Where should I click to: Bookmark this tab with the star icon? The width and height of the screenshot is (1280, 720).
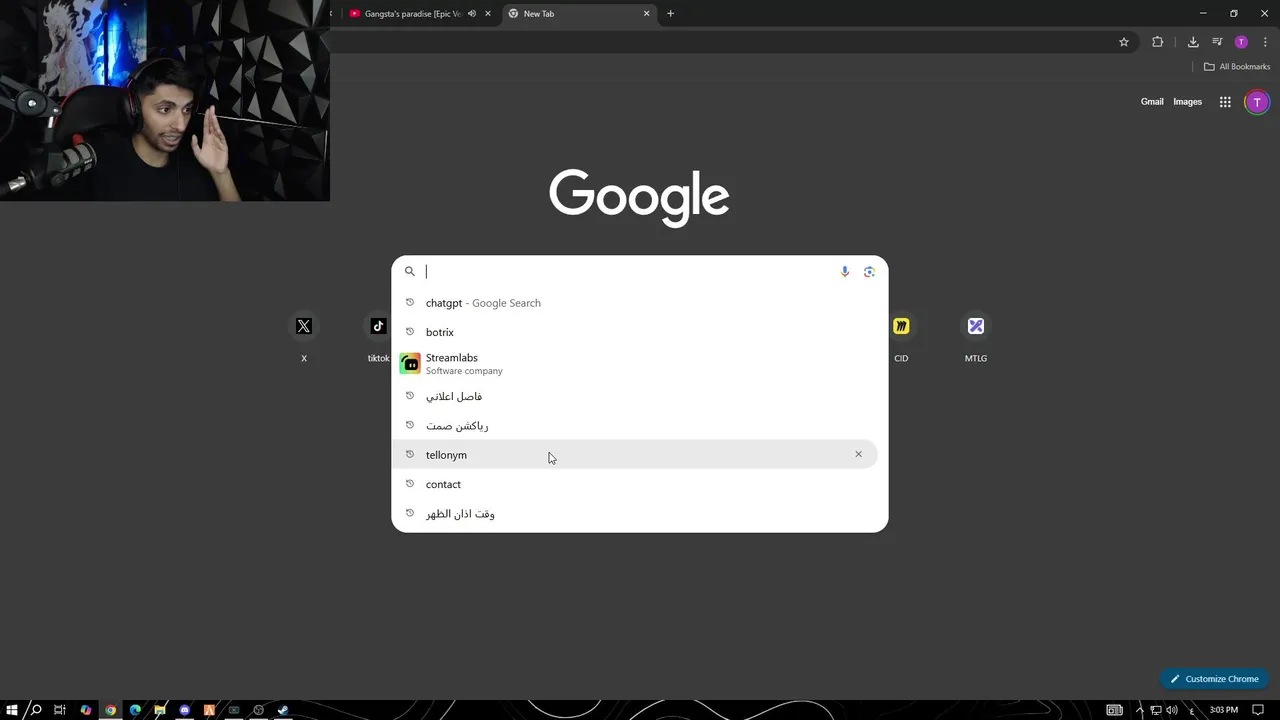coord(1124,42)
